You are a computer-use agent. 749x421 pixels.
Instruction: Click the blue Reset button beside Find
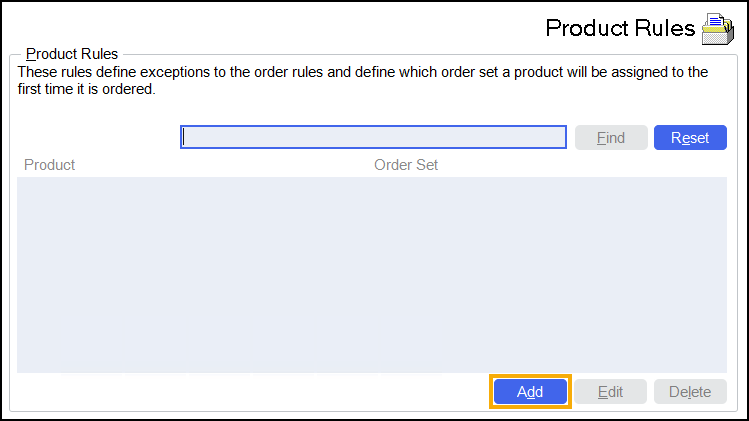690,137
